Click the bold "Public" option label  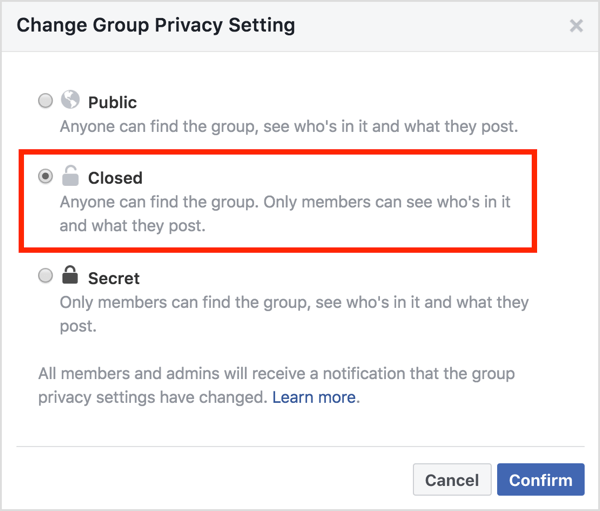(x=112, y=102)
